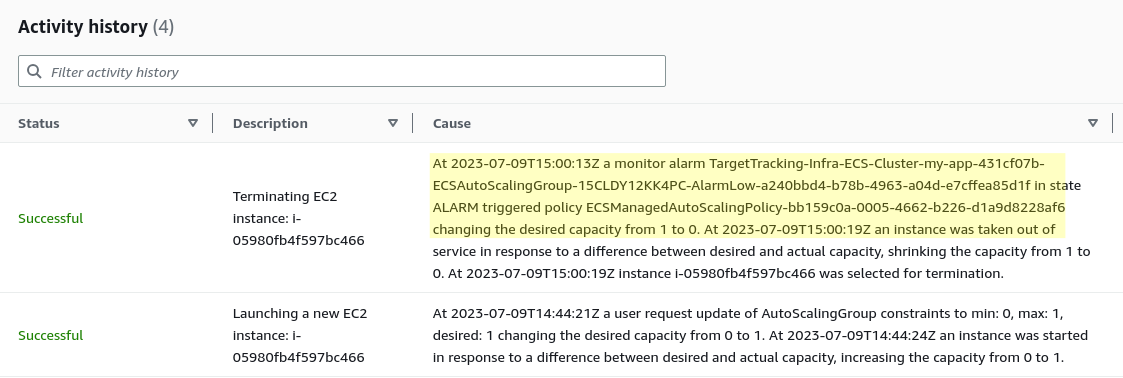
Task: Click the divider at the right of the Cause column
Action: click(x=1112, y=123)
